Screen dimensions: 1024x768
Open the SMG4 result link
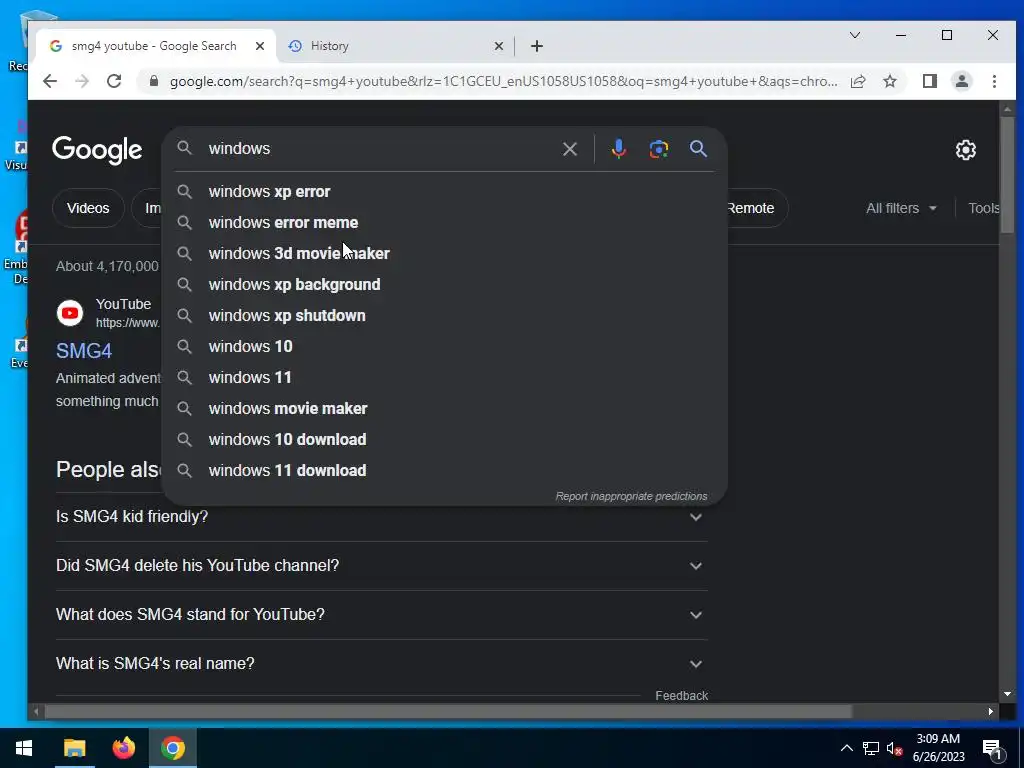tap(84, 351)
